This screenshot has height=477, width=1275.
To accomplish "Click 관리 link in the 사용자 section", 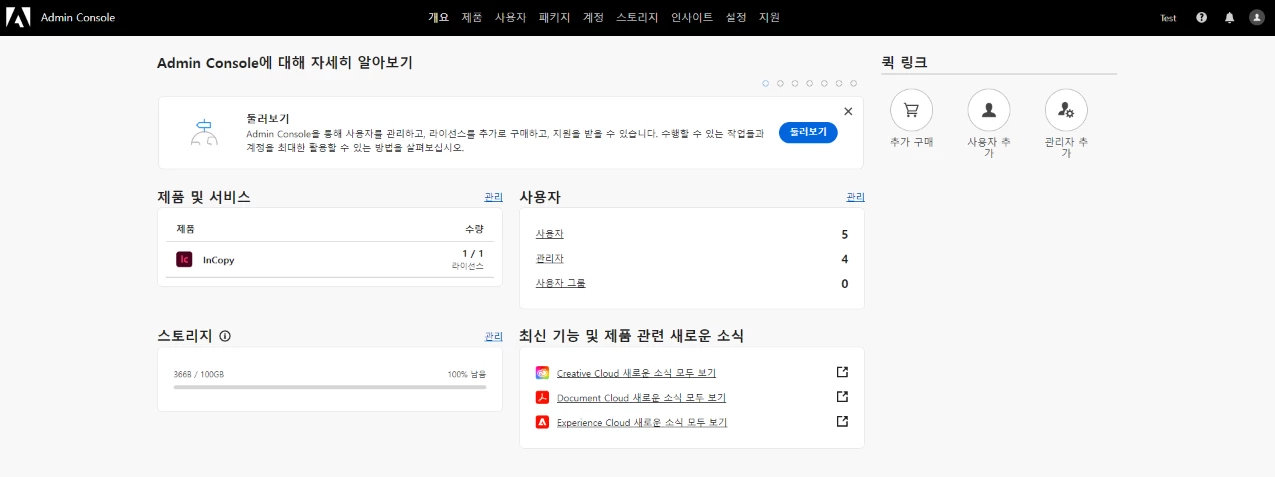I will (855, 197).
